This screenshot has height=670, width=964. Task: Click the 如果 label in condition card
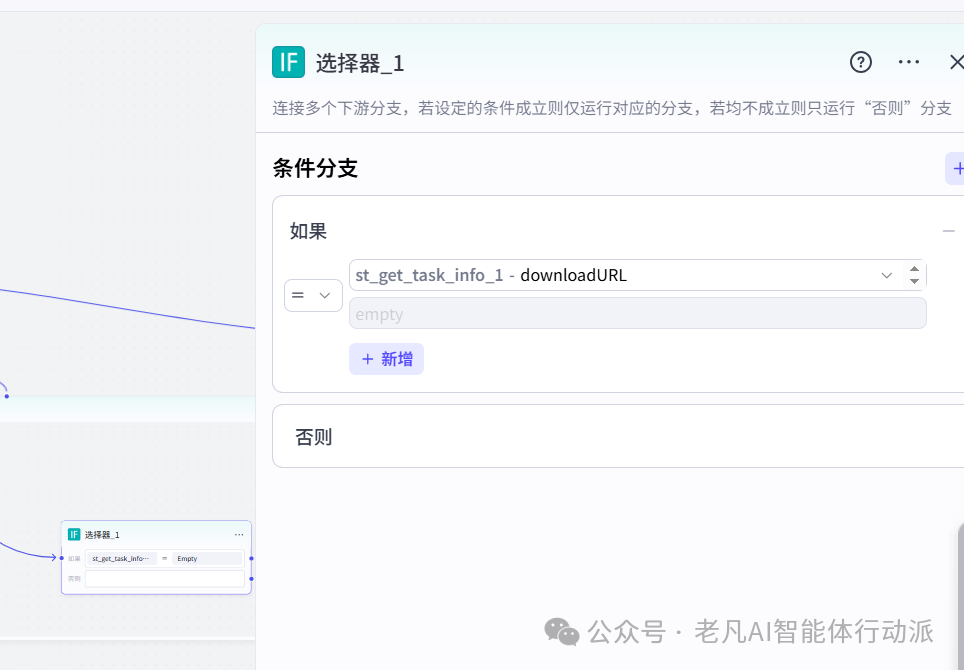point(308,231)
